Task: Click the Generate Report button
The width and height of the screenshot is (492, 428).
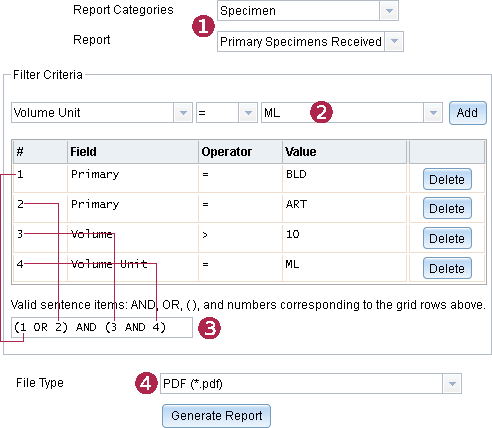Action: 217,416
